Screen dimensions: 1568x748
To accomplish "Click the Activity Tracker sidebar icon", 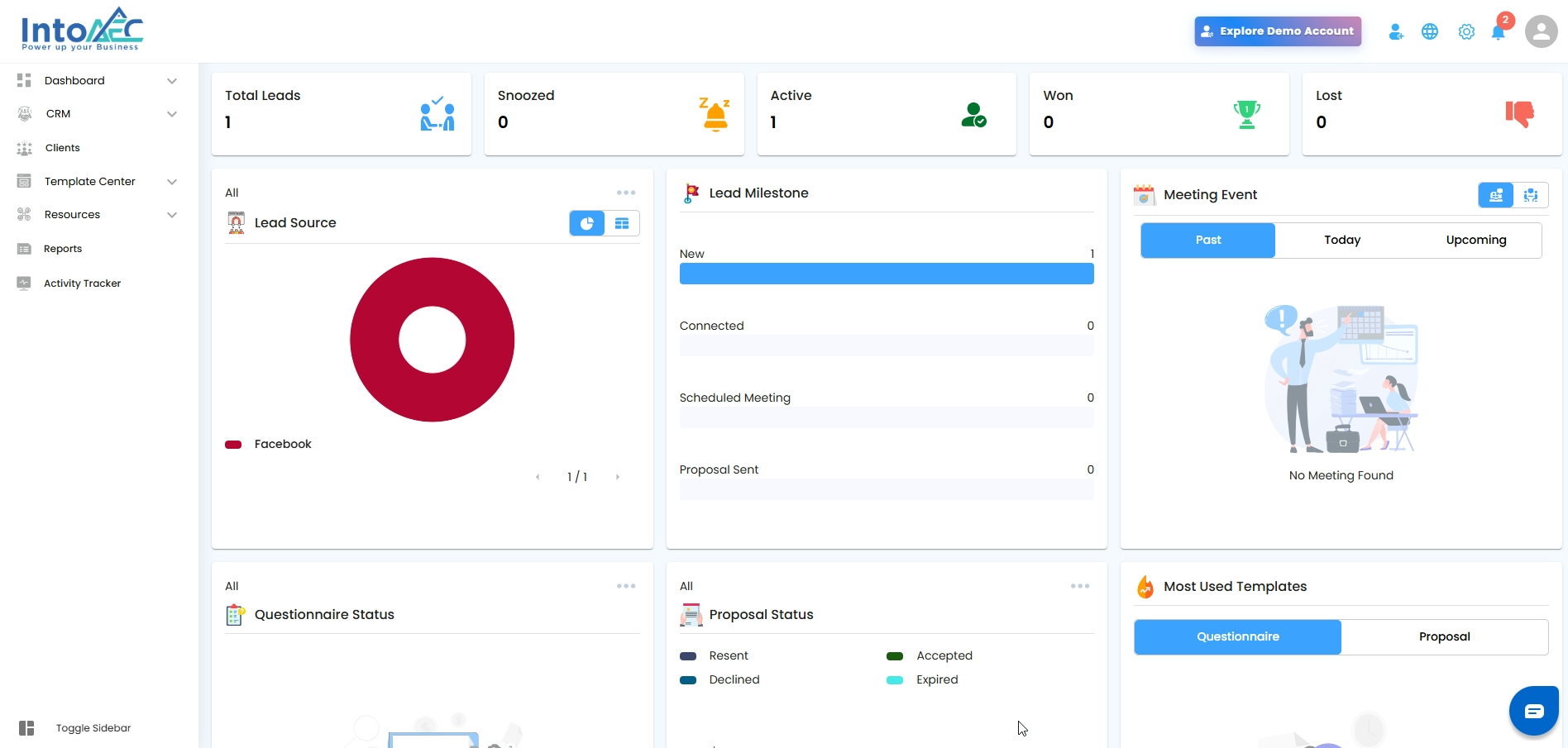I will point(24,283).
